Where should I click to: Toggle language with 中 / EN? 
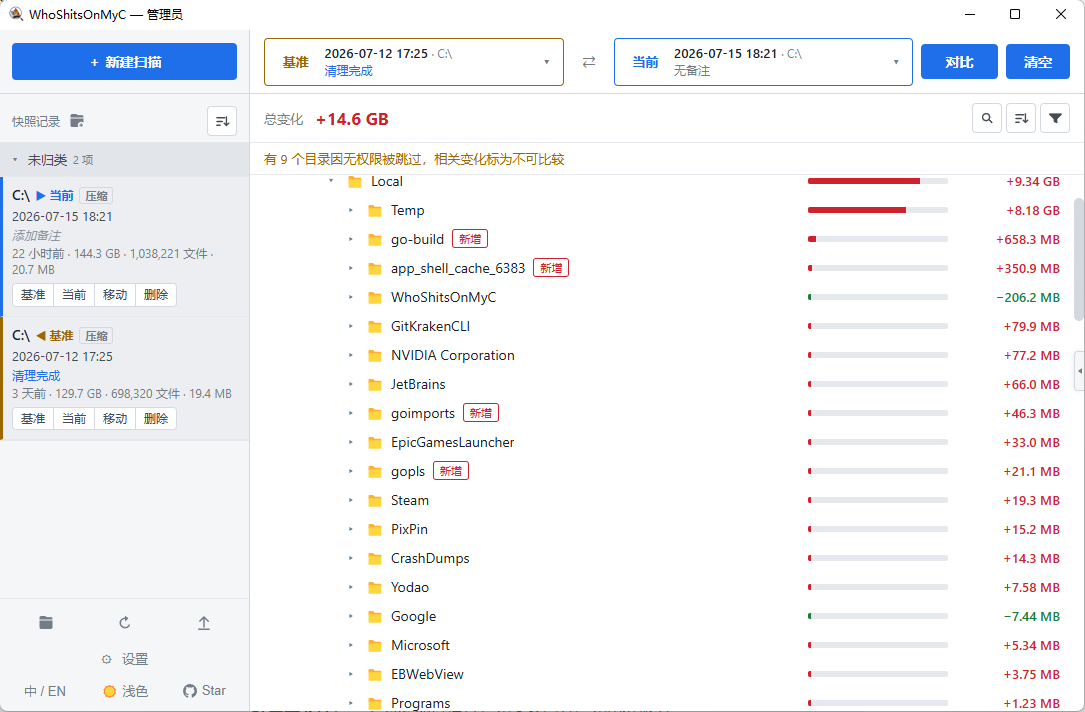pos(45,691)
